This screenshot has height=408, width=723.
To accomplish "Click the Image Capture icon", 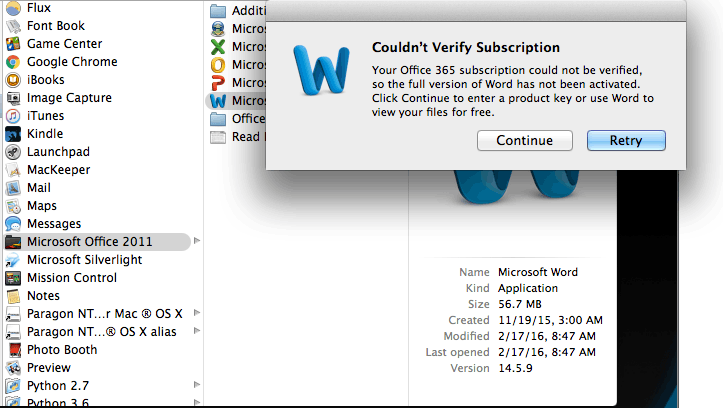I will (x=13, y=98).
